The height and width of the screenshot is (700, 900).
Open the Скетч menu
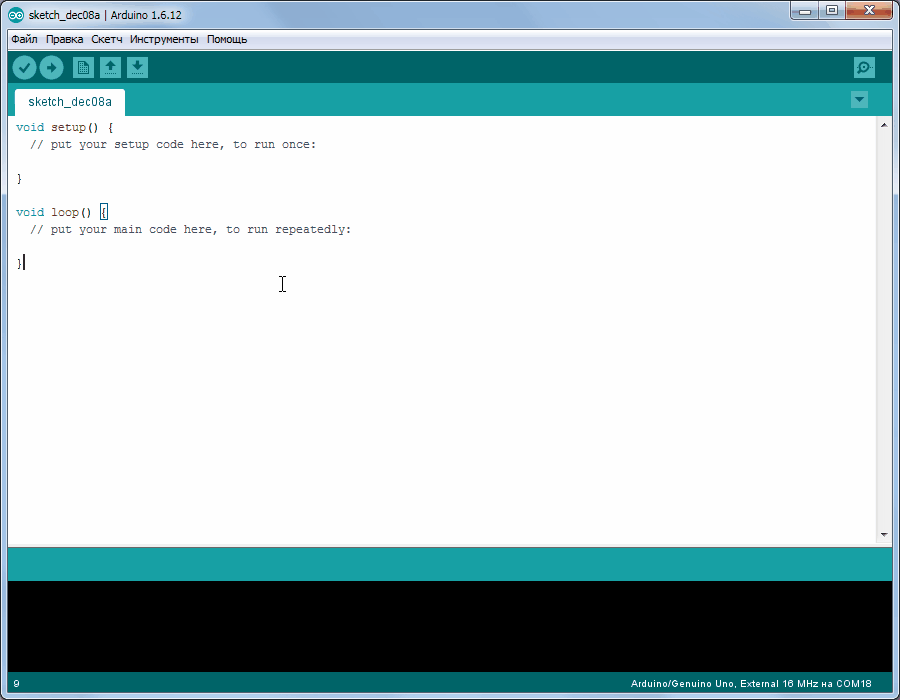point(107,39)
